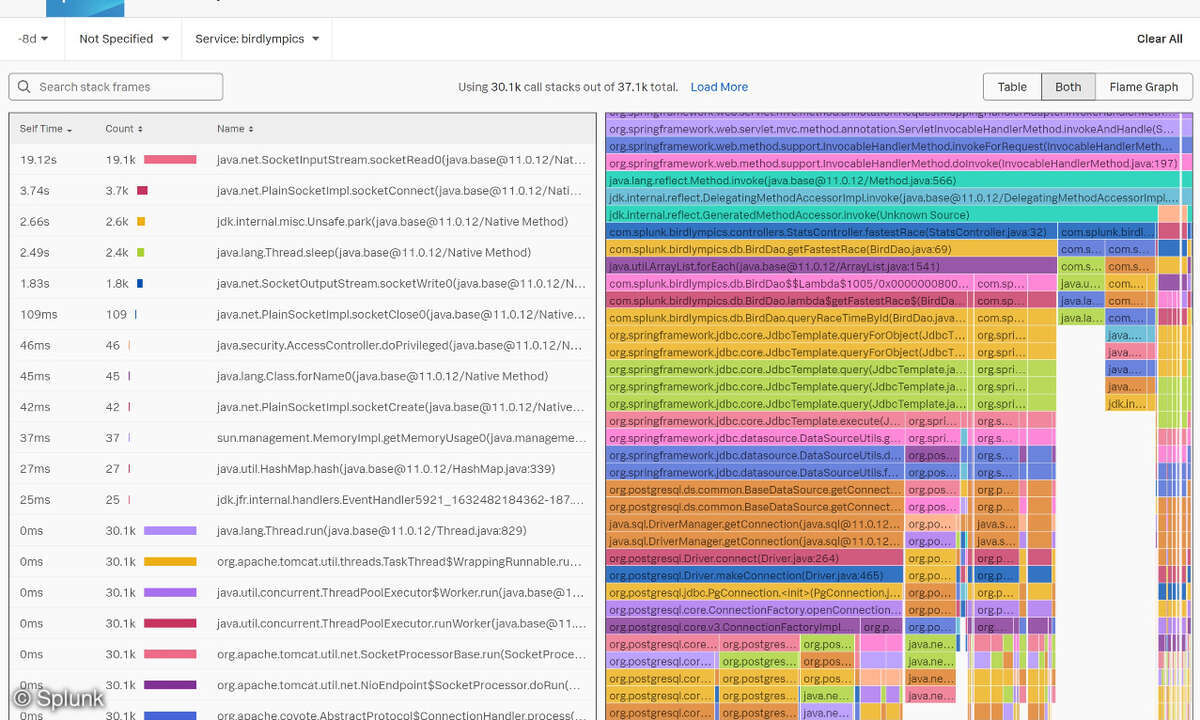Select the java.net.SocketOutputStream.socketWrite0 row
The height and width of the screenshot is (720, 1200).
tap(303, 284)
